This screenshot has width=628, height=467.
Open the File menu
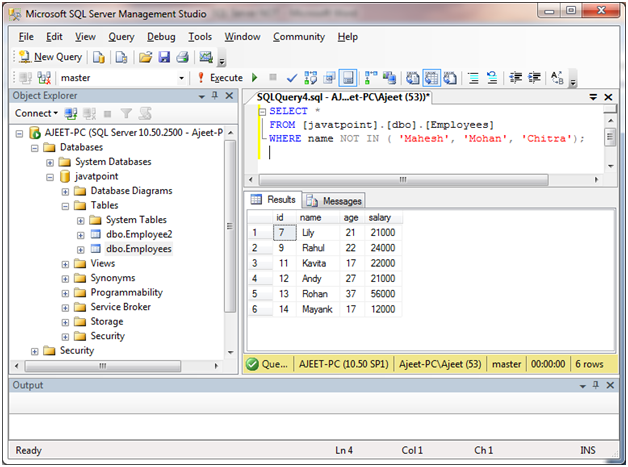26,37
